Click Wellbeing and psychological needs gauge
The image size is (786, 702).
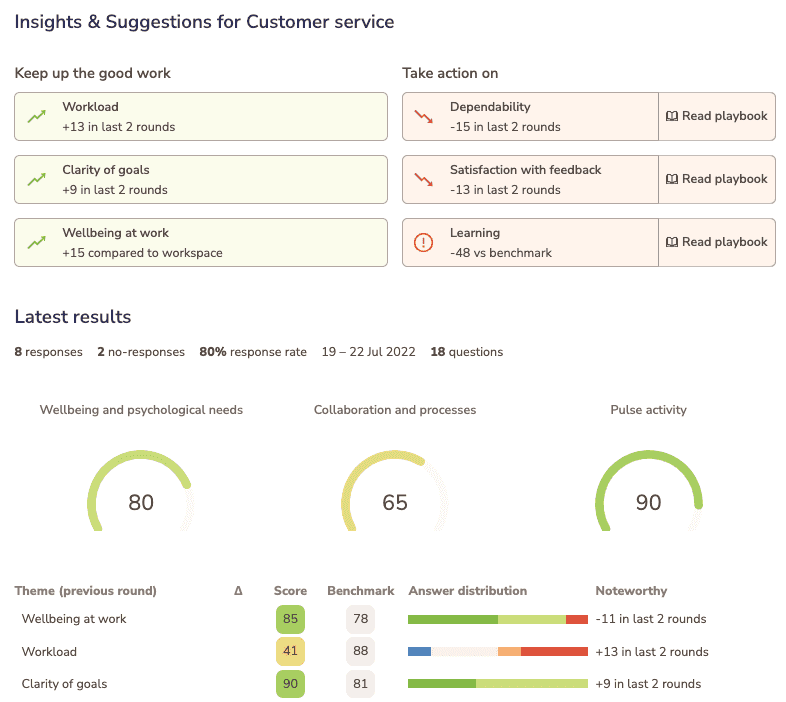click(x=141, y=490)
